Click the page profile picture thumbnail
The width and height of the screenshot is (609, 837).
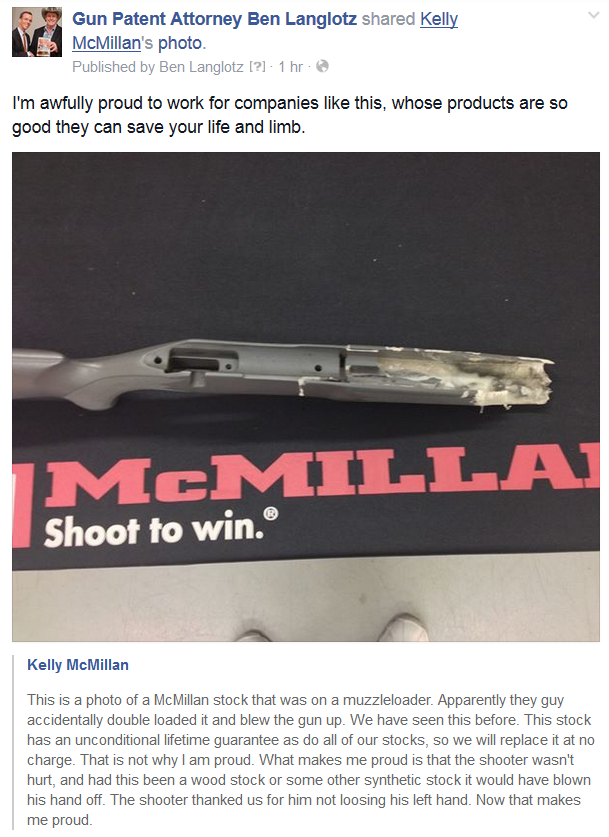tap(37, 32)
